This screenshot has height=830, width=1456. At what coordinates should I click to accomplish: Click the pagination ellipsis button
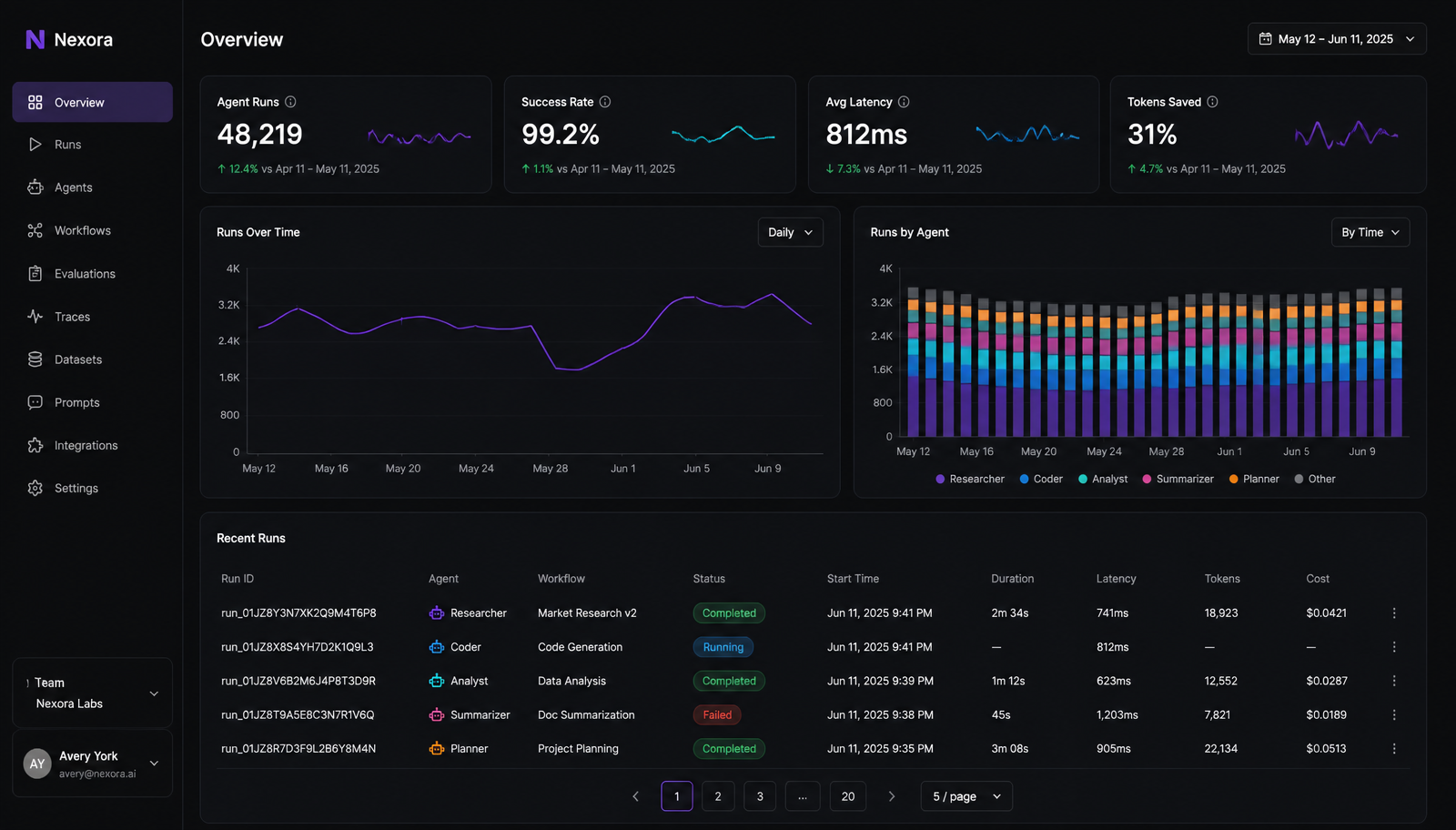[x=803, y=796]
